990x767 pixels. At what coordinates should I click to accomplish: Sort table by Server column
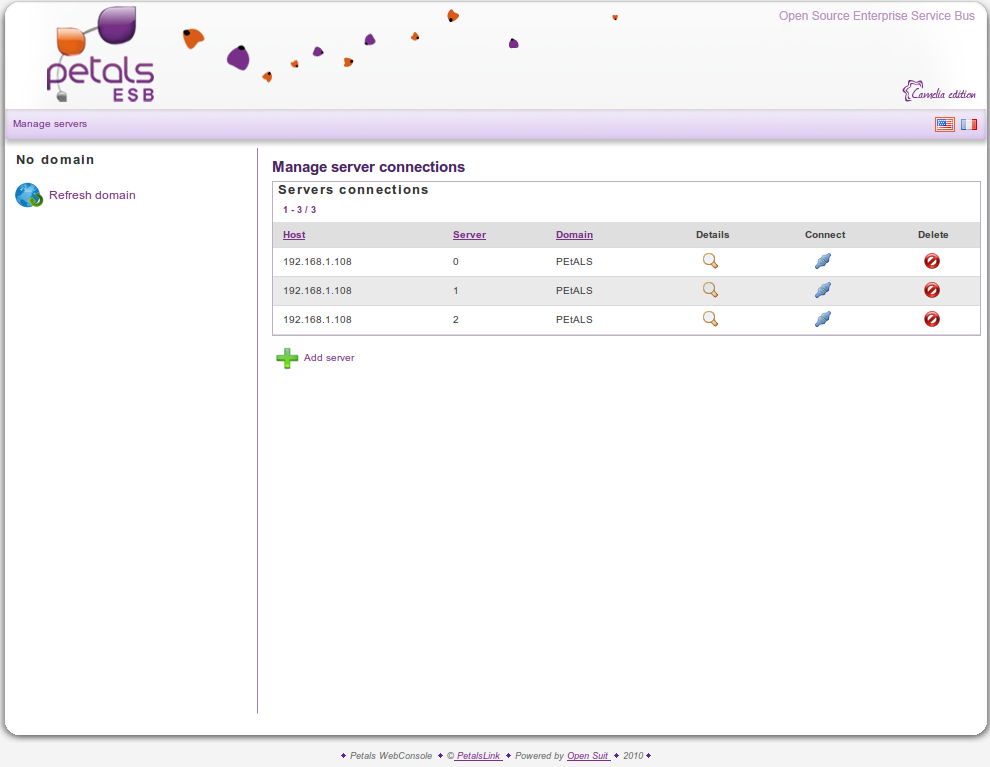[x=469, y=235]
